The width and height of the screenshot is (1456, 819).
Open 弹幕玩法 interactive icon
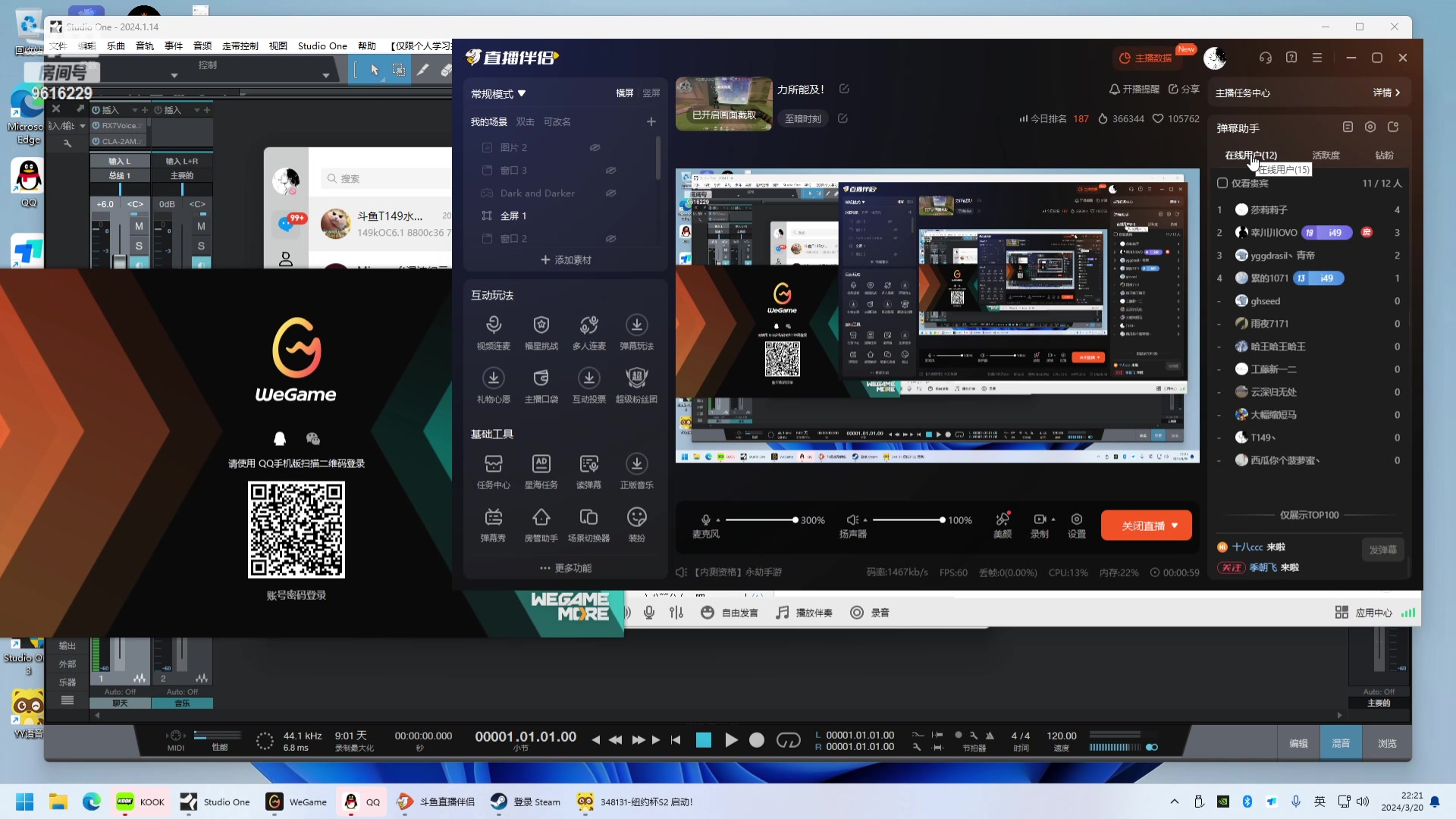tap(637, 332)
